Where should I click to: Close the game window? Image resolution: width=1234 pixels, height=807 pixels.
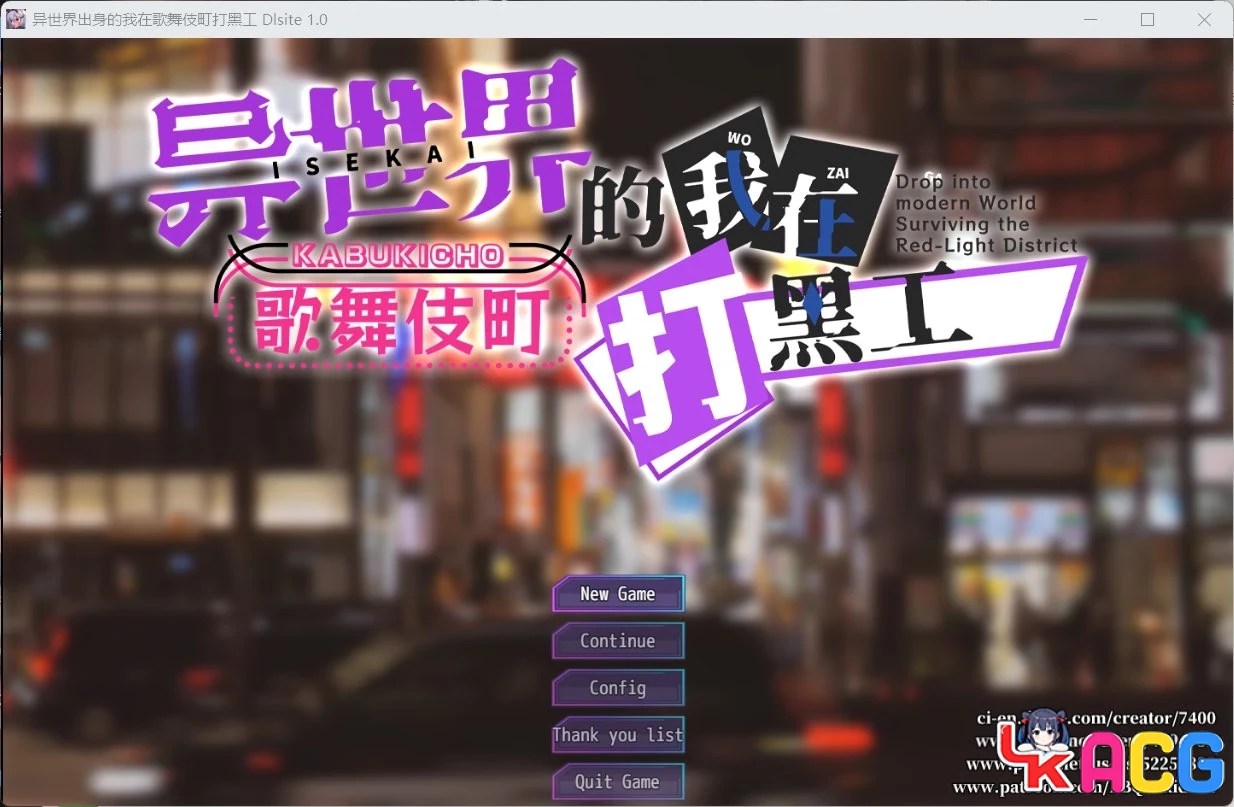1204,19
